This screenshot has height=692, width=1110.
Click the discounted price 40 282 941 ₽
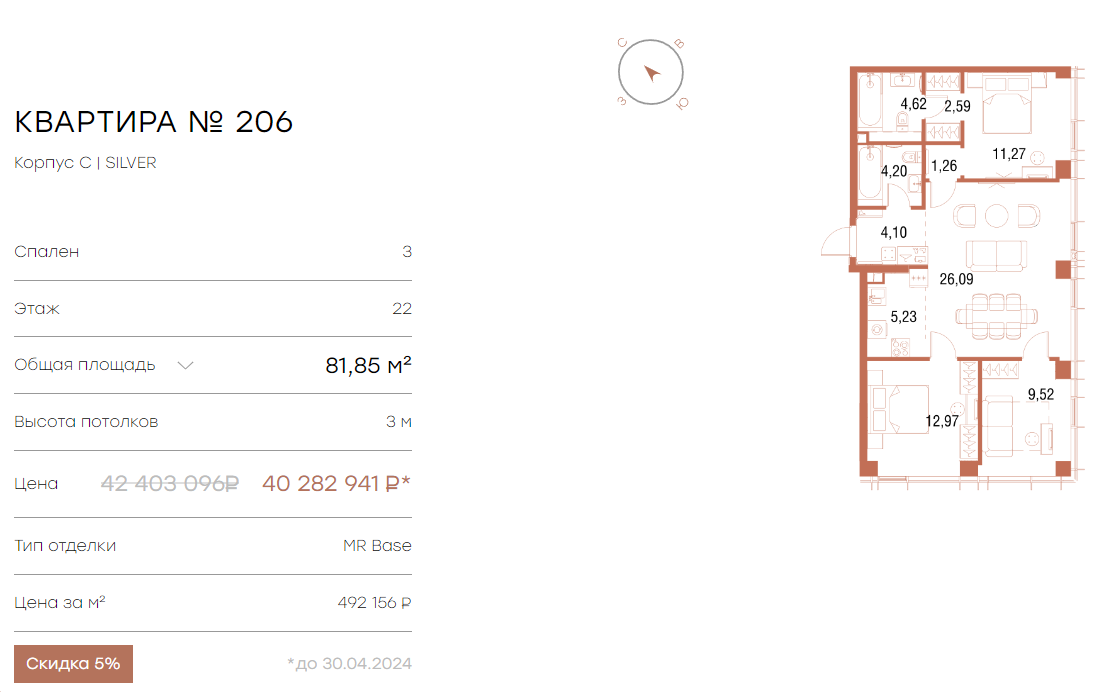(336, 484)
